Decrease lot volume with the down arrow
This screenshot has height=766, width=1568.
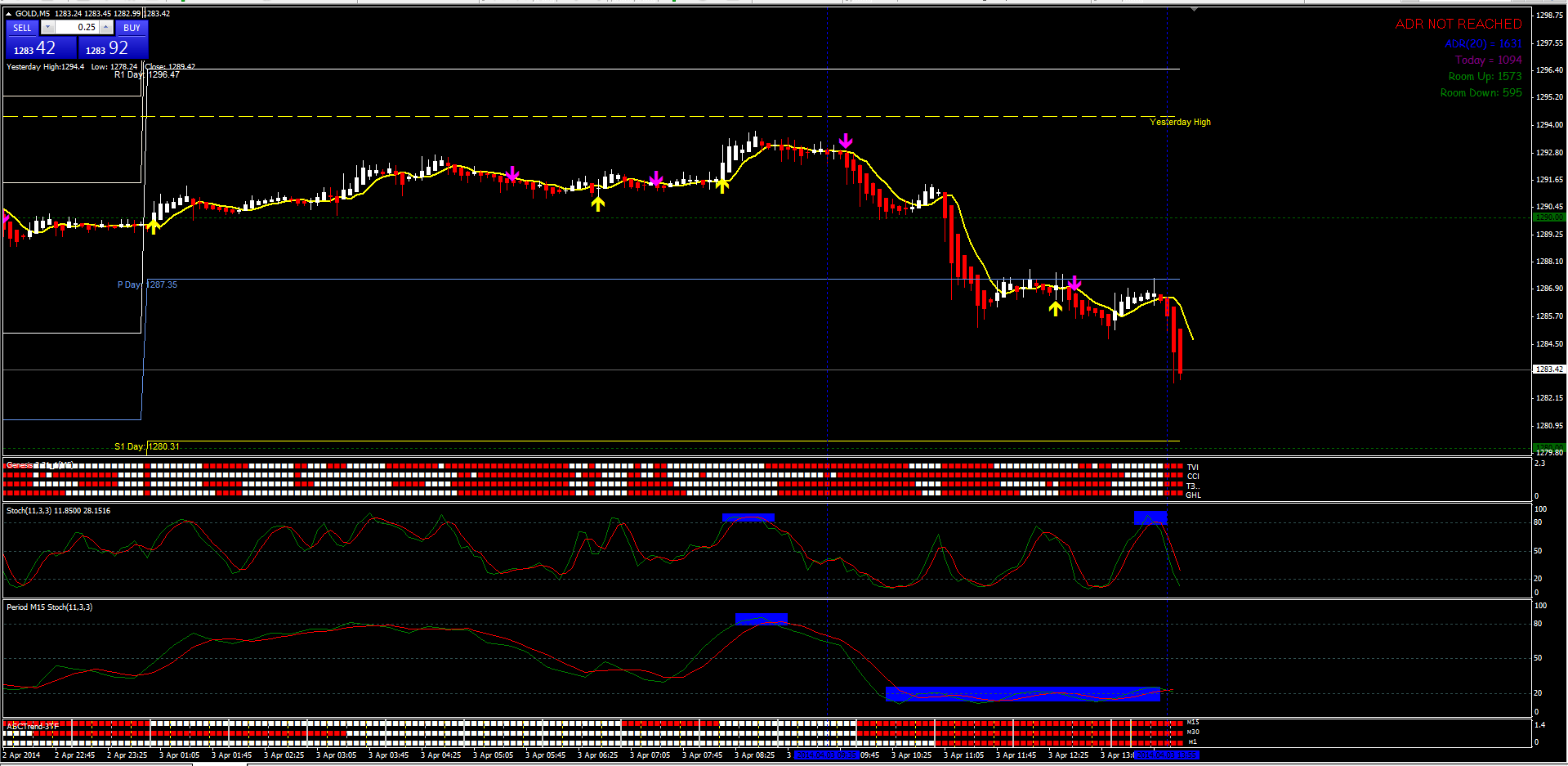click(x=47, y=28)
